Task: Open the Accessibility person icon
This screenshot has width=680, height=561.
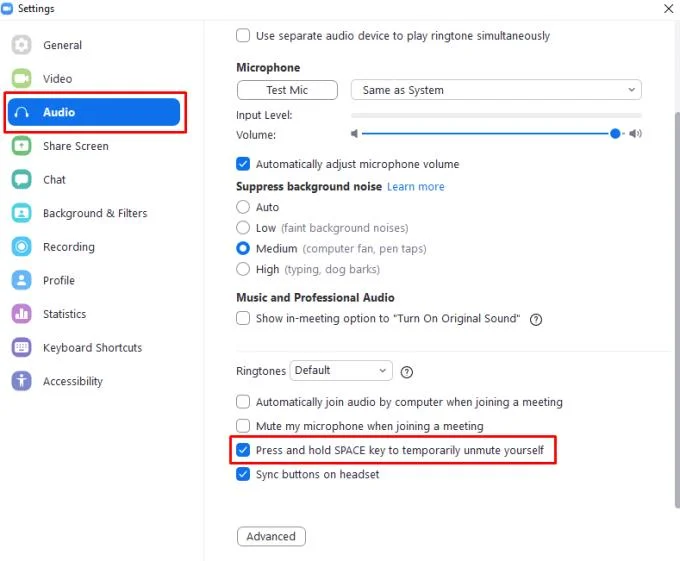Action: pos(21,381)
